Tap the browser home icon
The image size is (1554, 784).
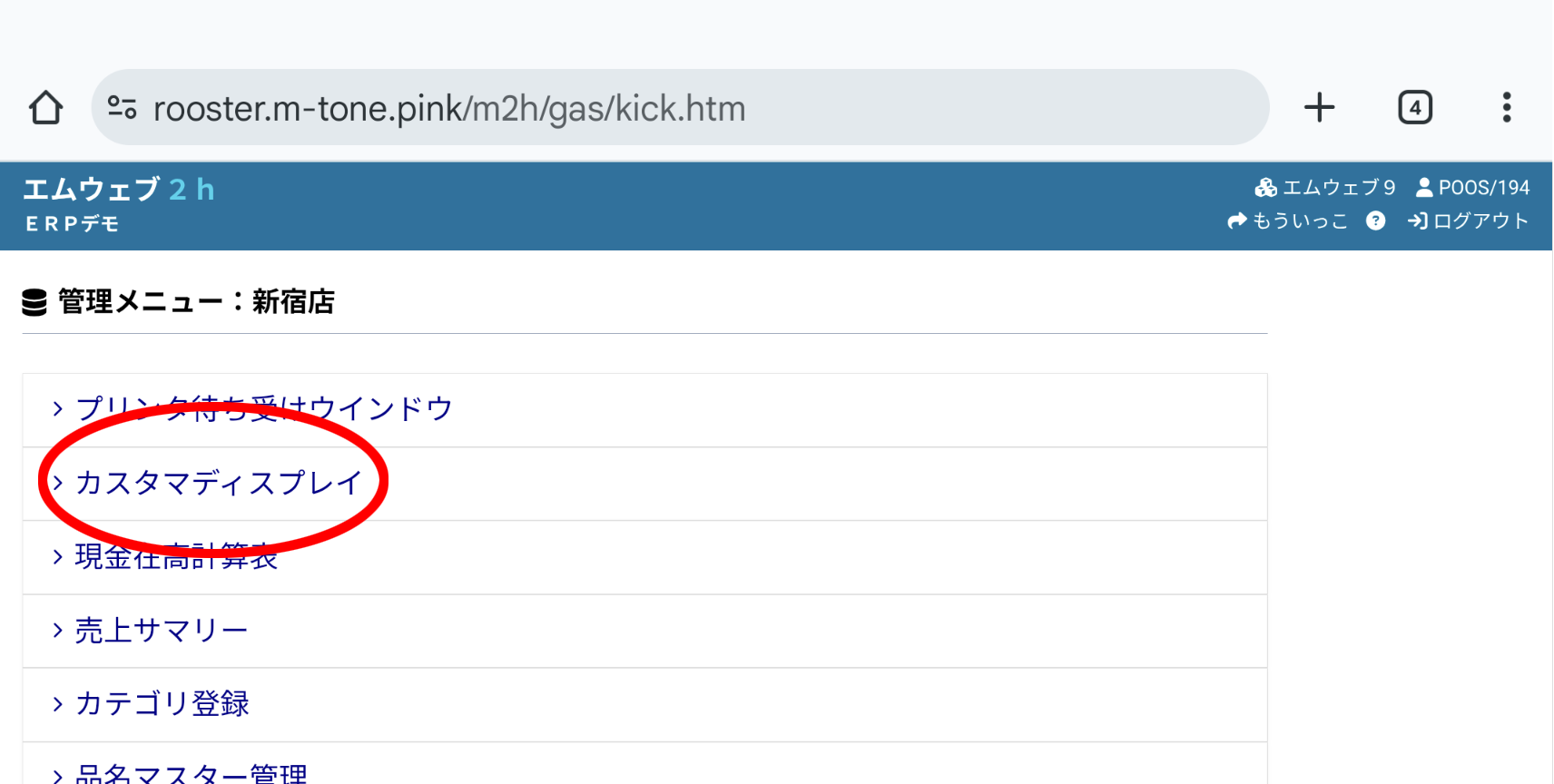click(45, 108)
